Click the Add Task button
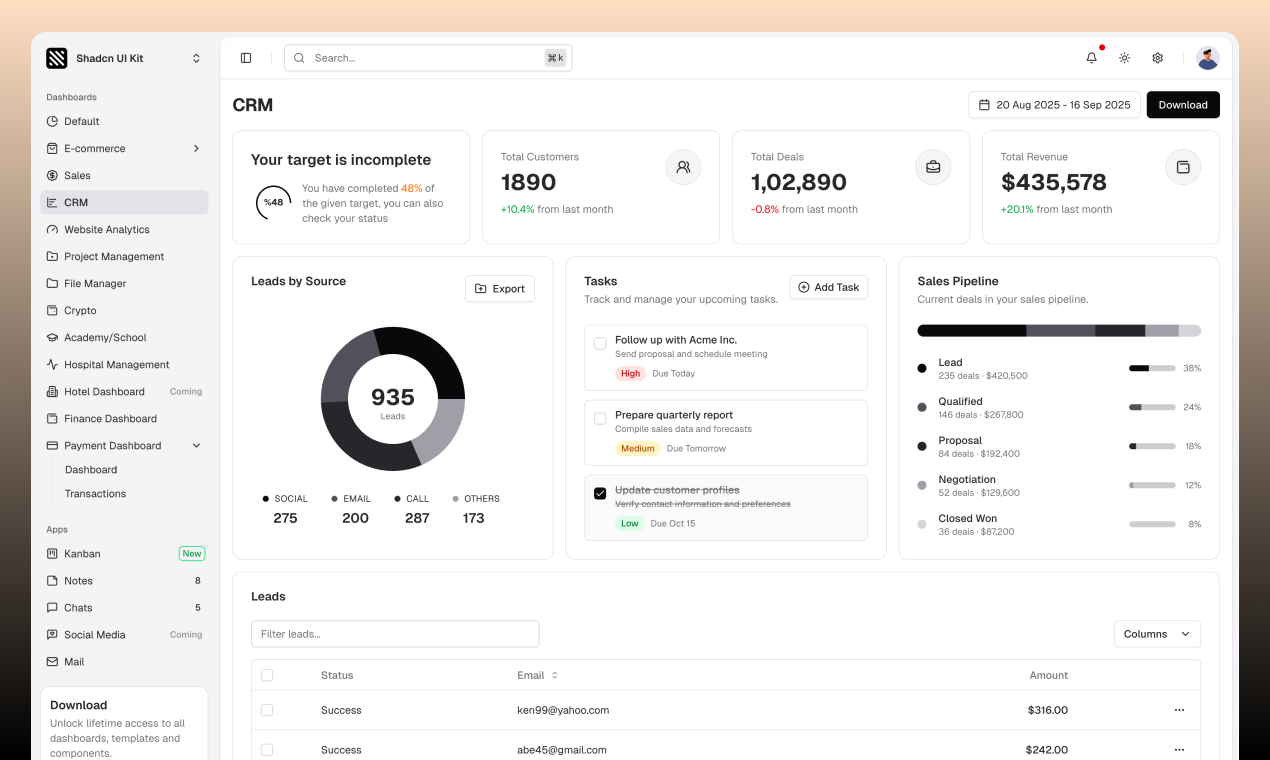 click(x=828, y=287)
